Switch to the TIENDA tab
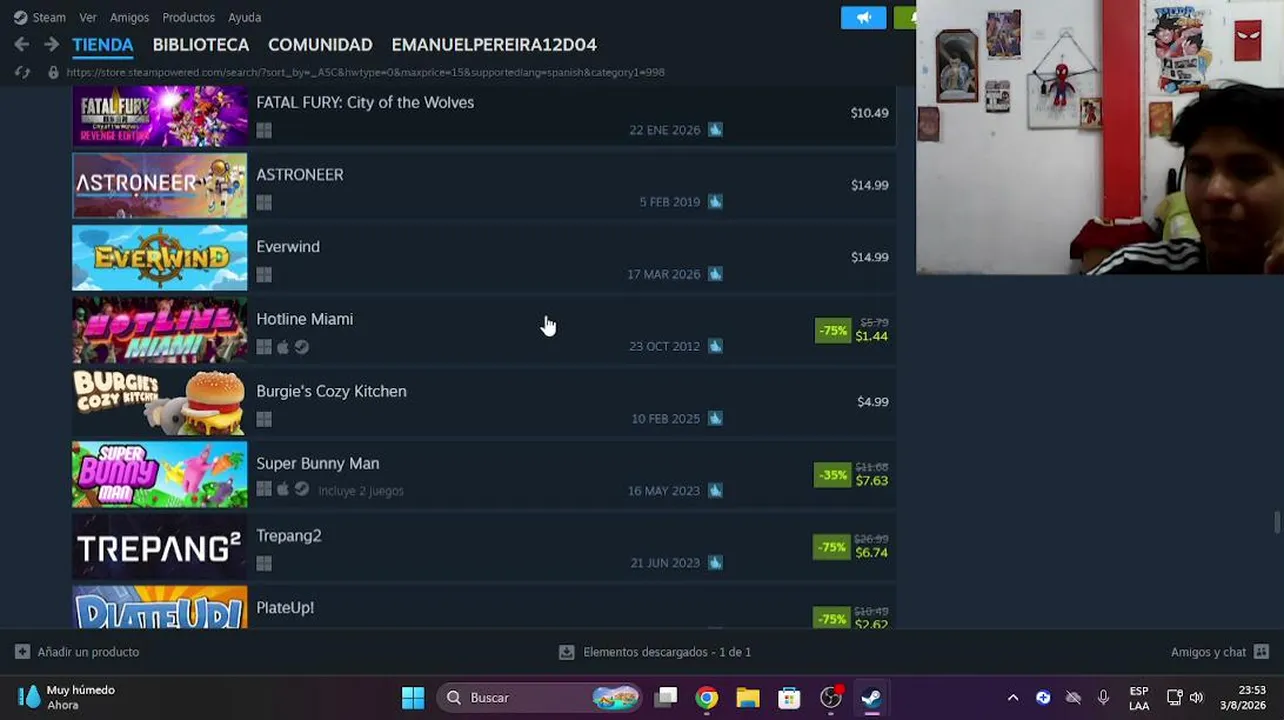The width and height of the screenshot is (1284, 720). pos(102,45)
